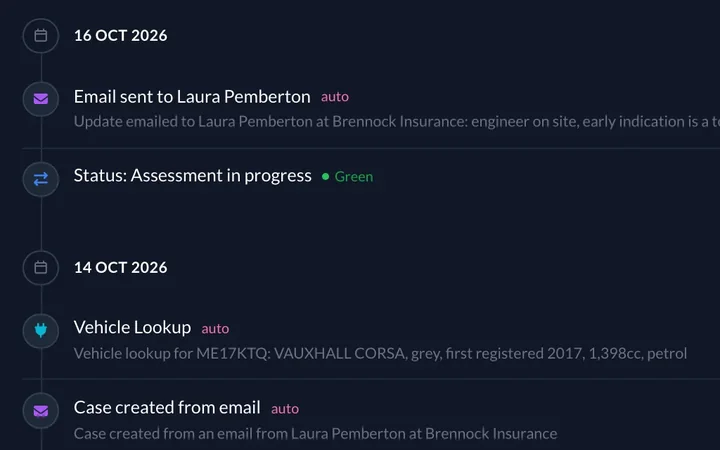Click the auto tag beside Case created
The image size is (720, 450).
(285, 409)
